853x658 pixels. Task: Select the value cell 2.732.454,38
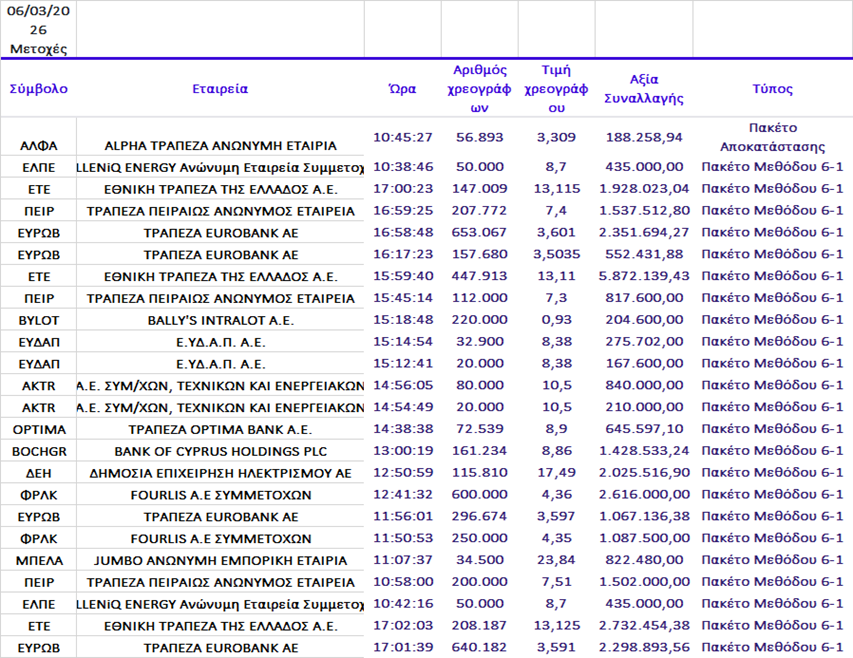coord(644,625)
